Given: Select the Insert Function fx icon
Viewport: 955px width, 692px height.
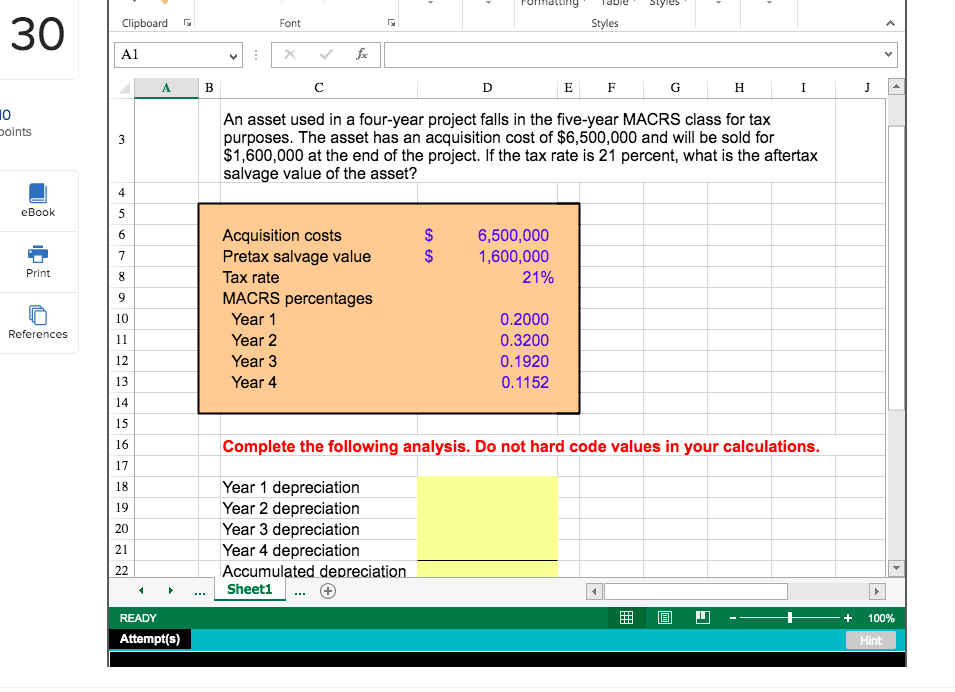Looking at the screenshot, I should 361,55.
